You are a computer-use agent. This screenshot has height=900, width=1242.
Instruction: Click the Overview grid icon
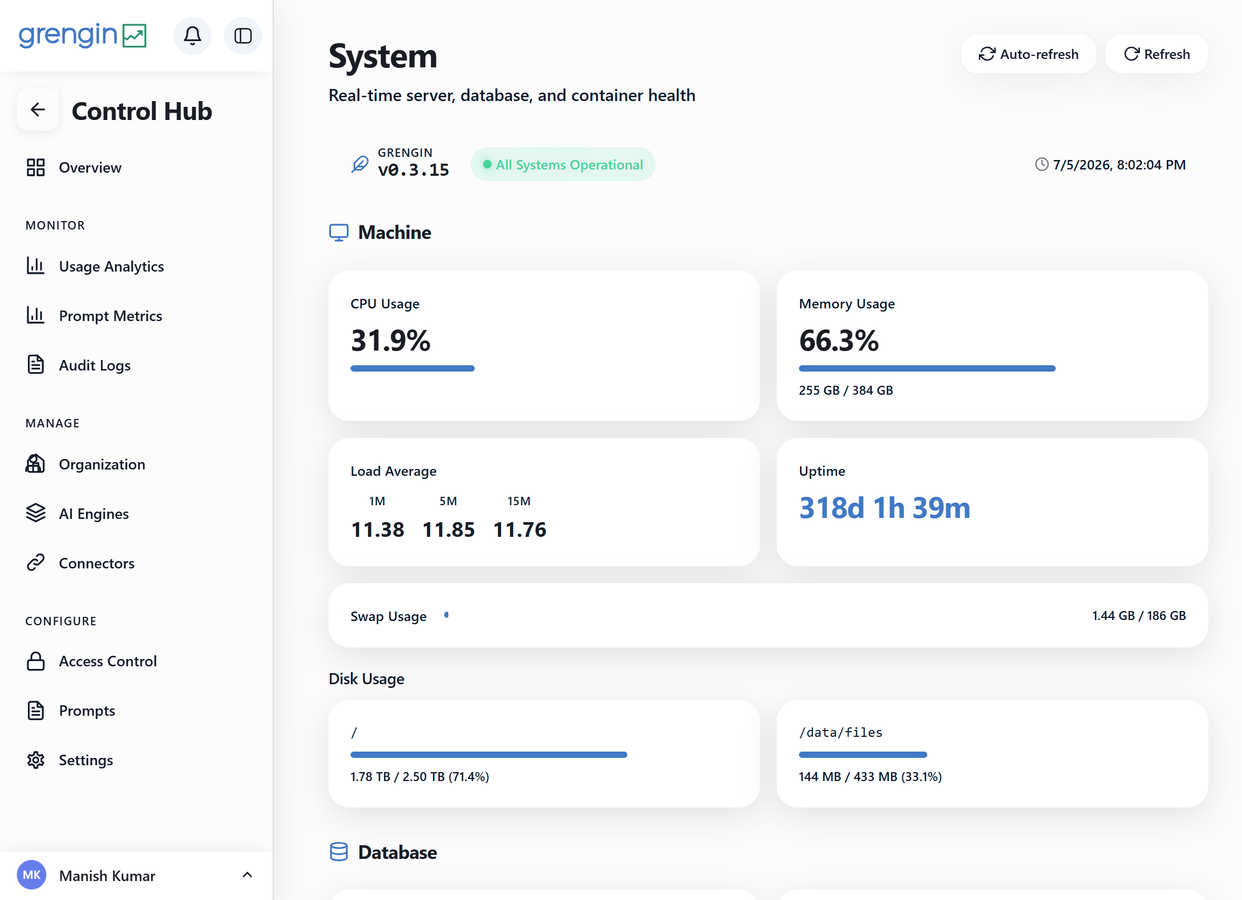click(x=36, y=167)
